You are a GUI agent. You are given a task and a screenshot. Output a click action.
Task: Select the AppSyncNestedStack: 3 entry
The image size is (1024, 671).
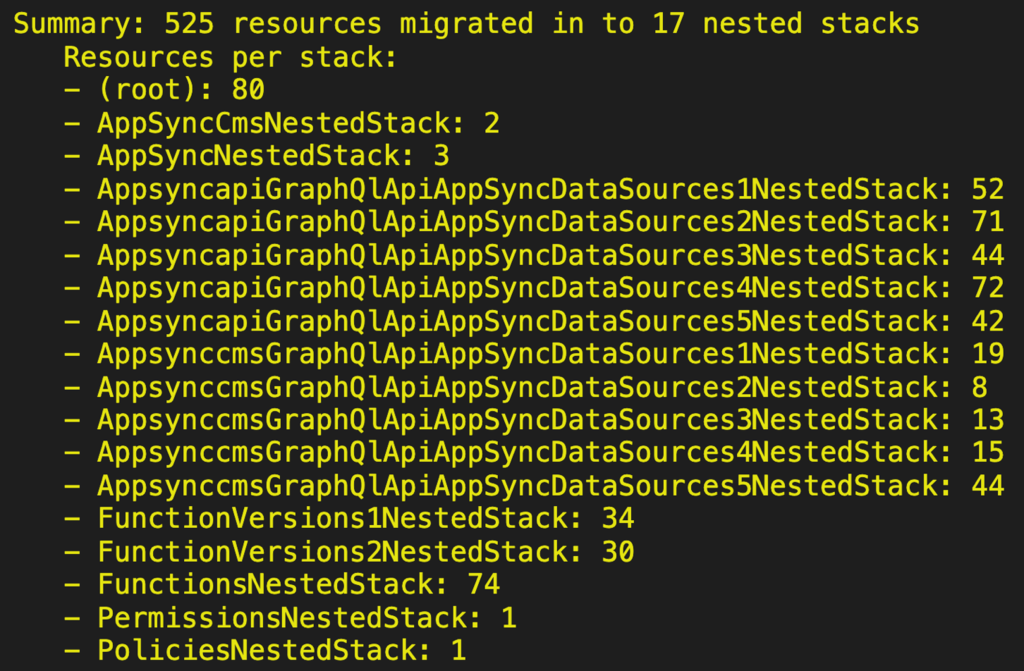[256, 156]
